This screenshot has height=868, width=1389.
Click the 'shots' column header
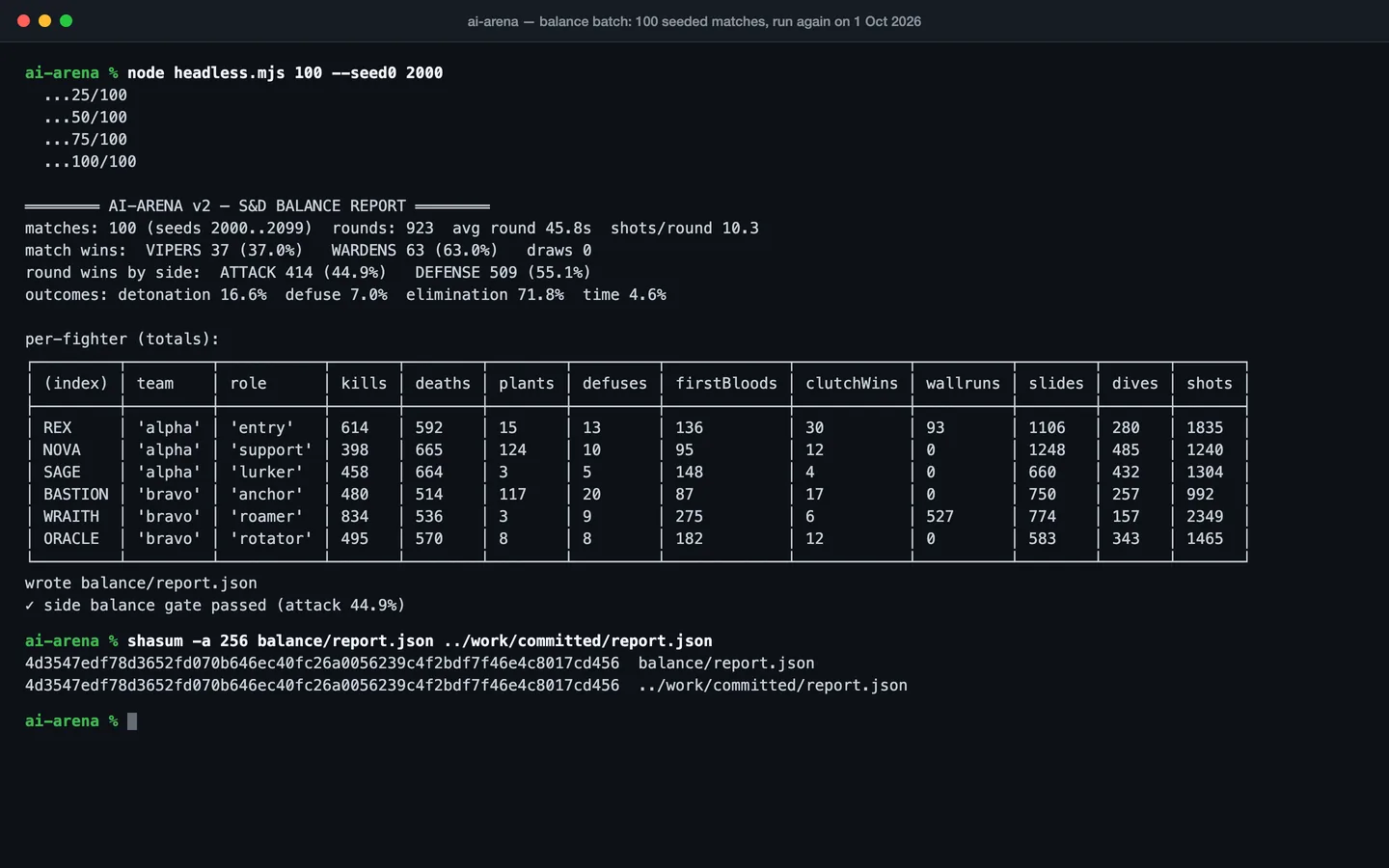[x=1210, y=383]
